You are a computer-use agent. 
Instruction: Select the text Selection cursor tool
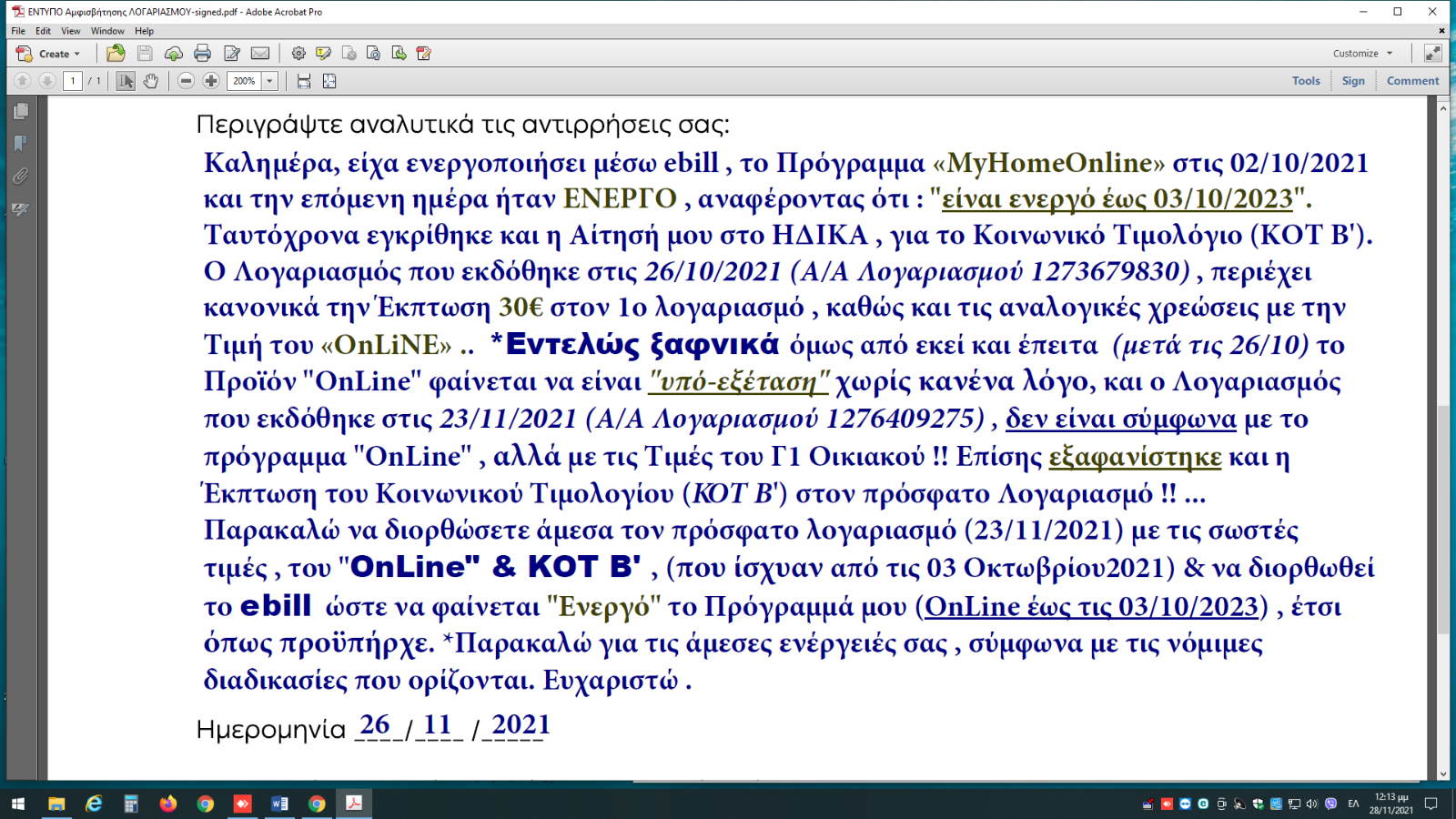(x=126, y=81)
